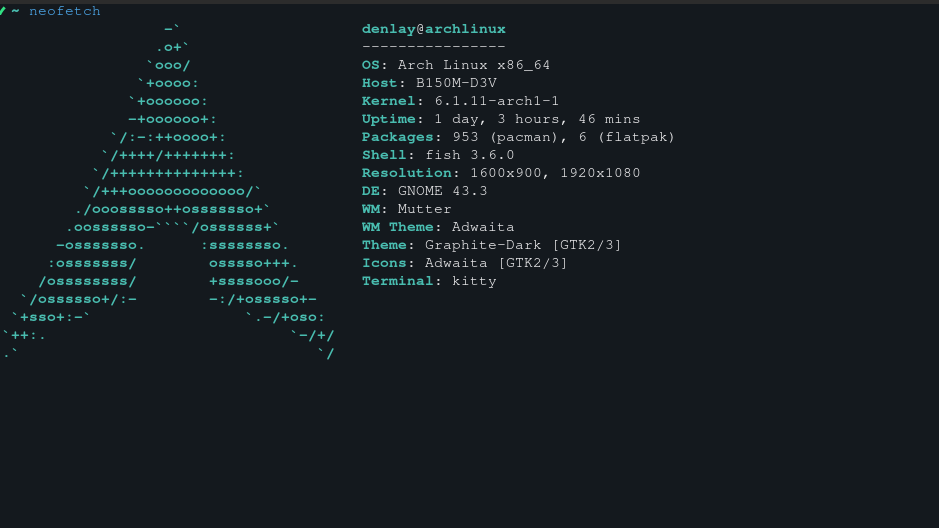Click the Host value B150M-D3V
Image resolution: width=939 pixels, height=528 pixels.
point(456,83)
